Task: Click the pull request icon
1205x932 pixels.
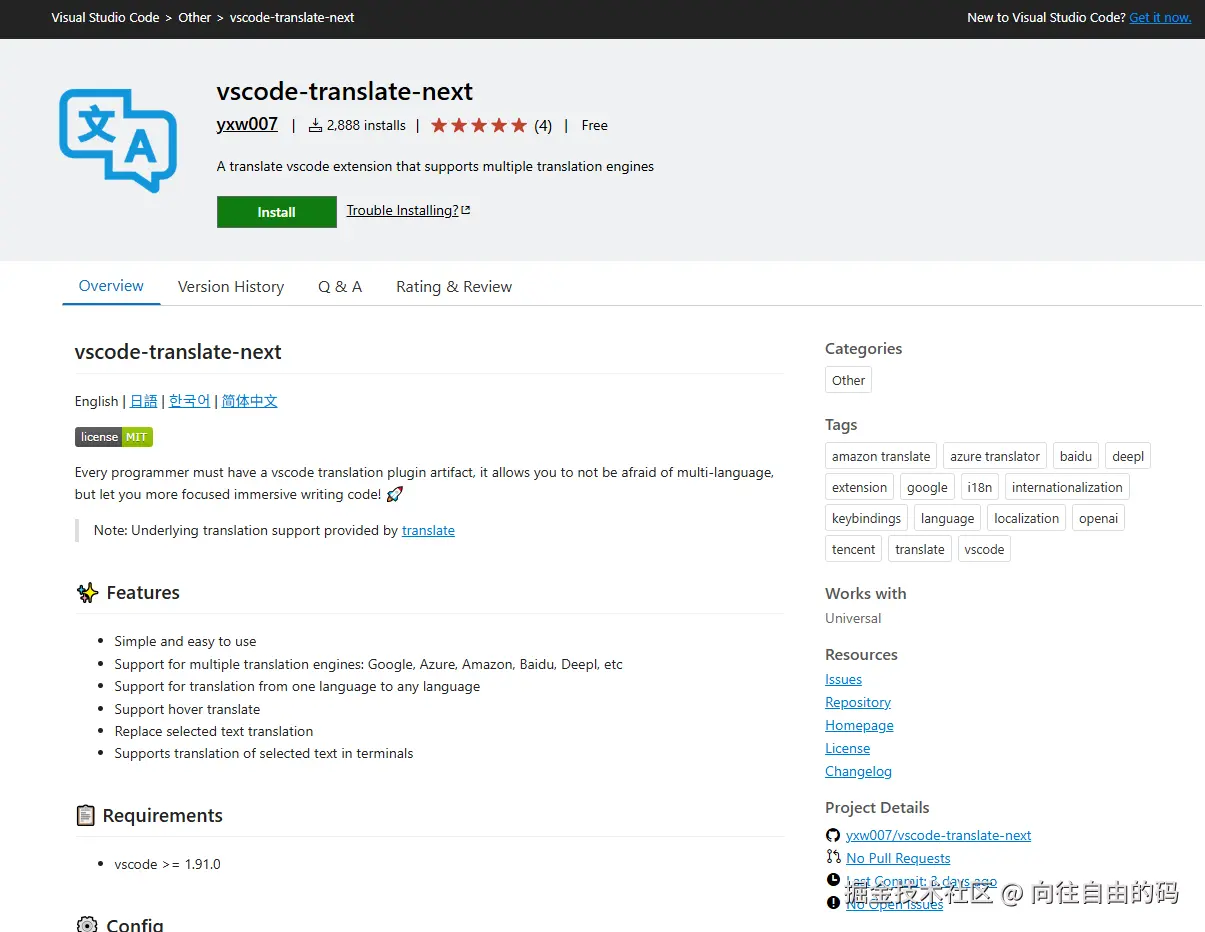Action: 833,857
